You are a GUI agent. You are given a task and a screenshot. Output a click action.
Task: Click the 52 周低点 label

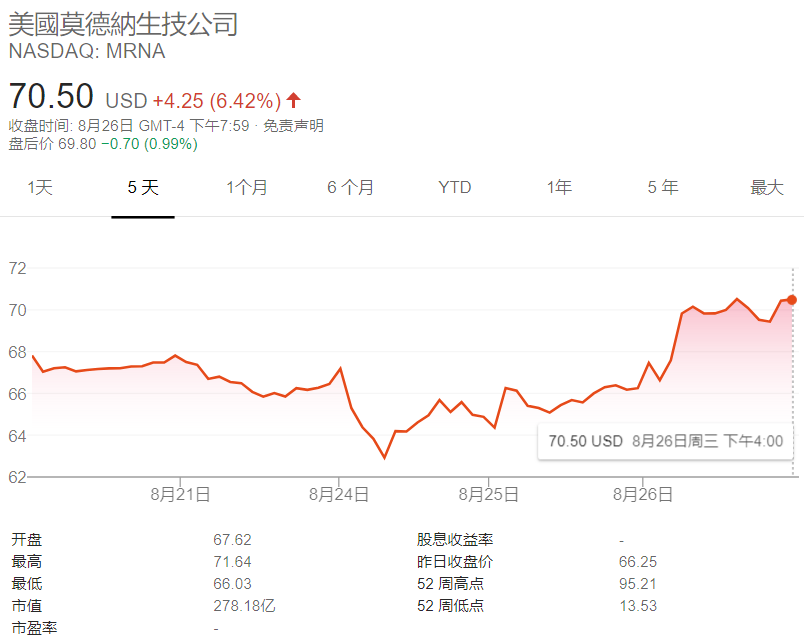click(x=450, y=606)
